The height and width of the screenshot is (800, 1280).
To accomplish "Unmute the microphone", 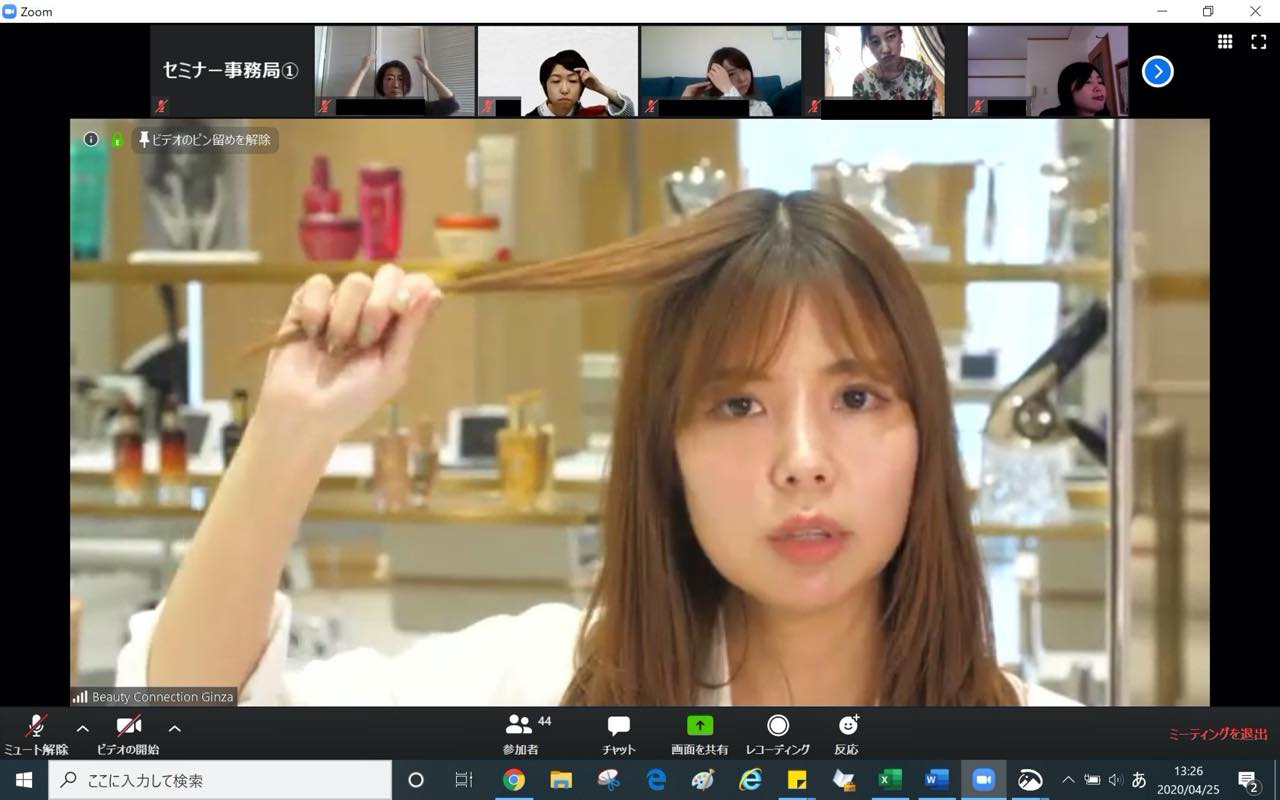I will tap(36, 727).
